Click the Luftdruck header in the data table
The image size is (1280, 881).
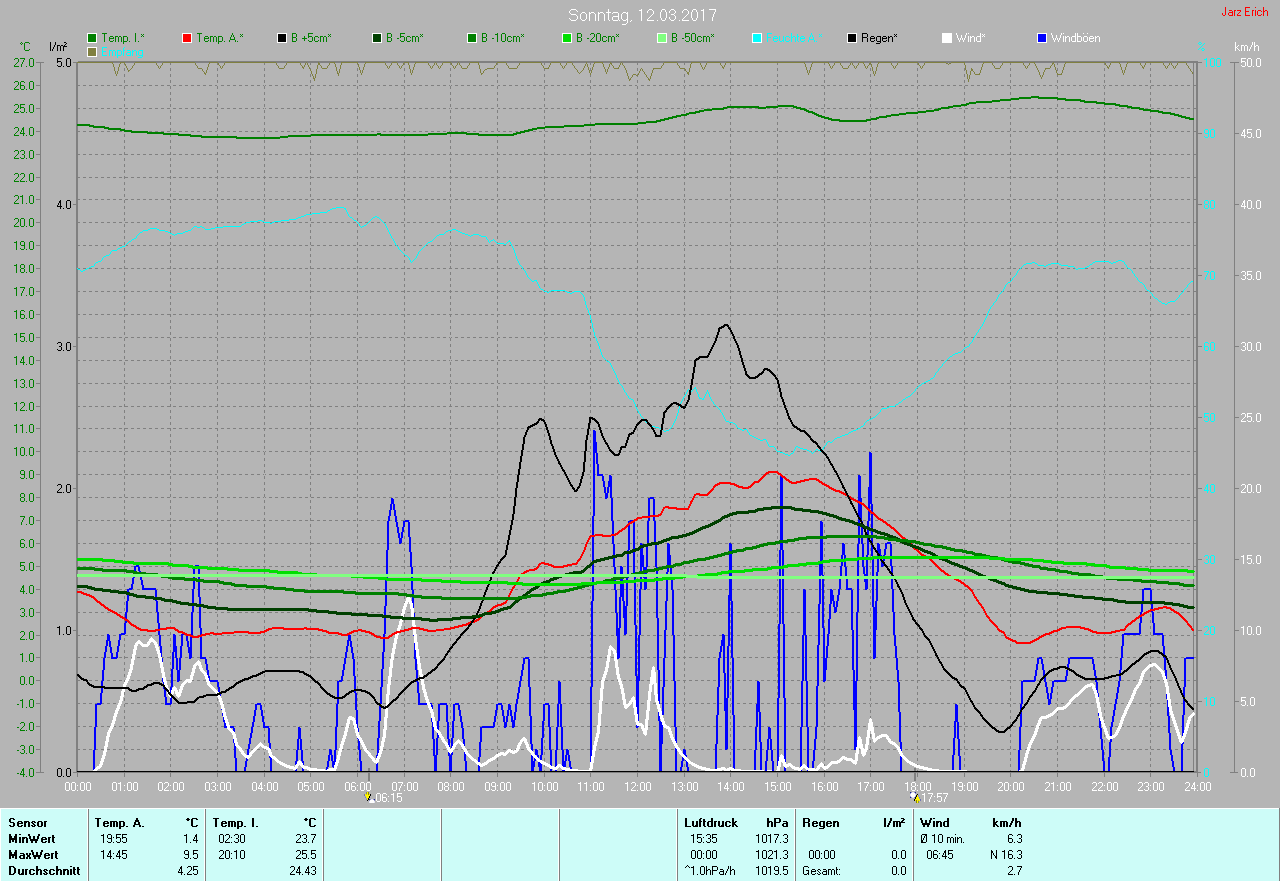(x=711, y=822)
